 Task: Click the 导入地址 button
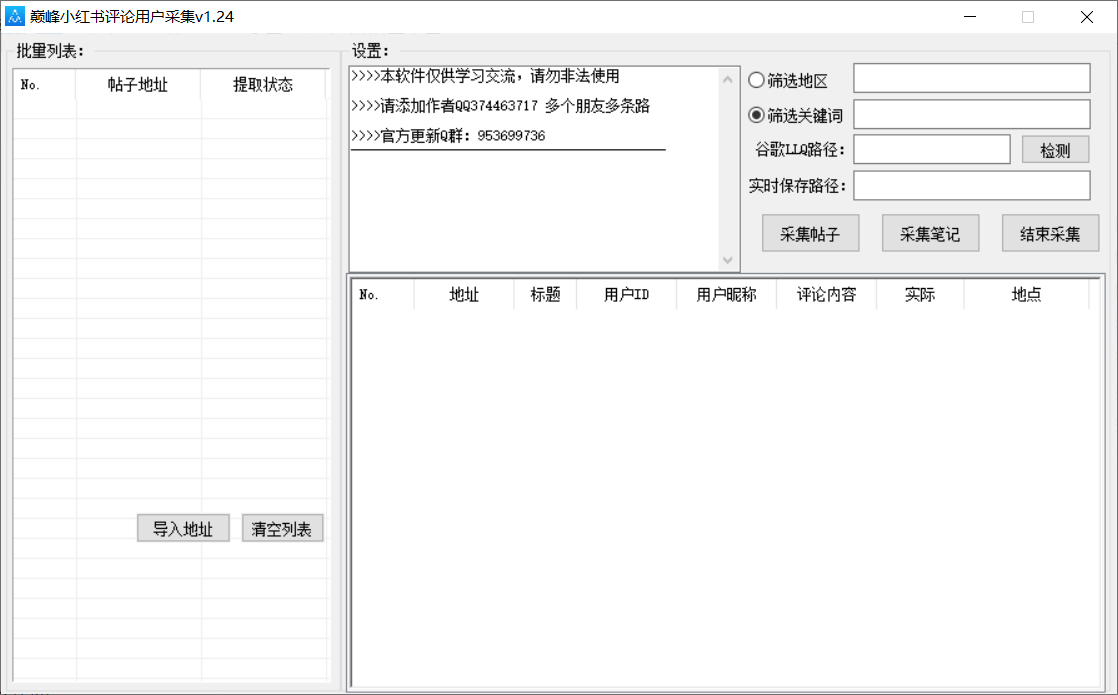pos(183,529)
